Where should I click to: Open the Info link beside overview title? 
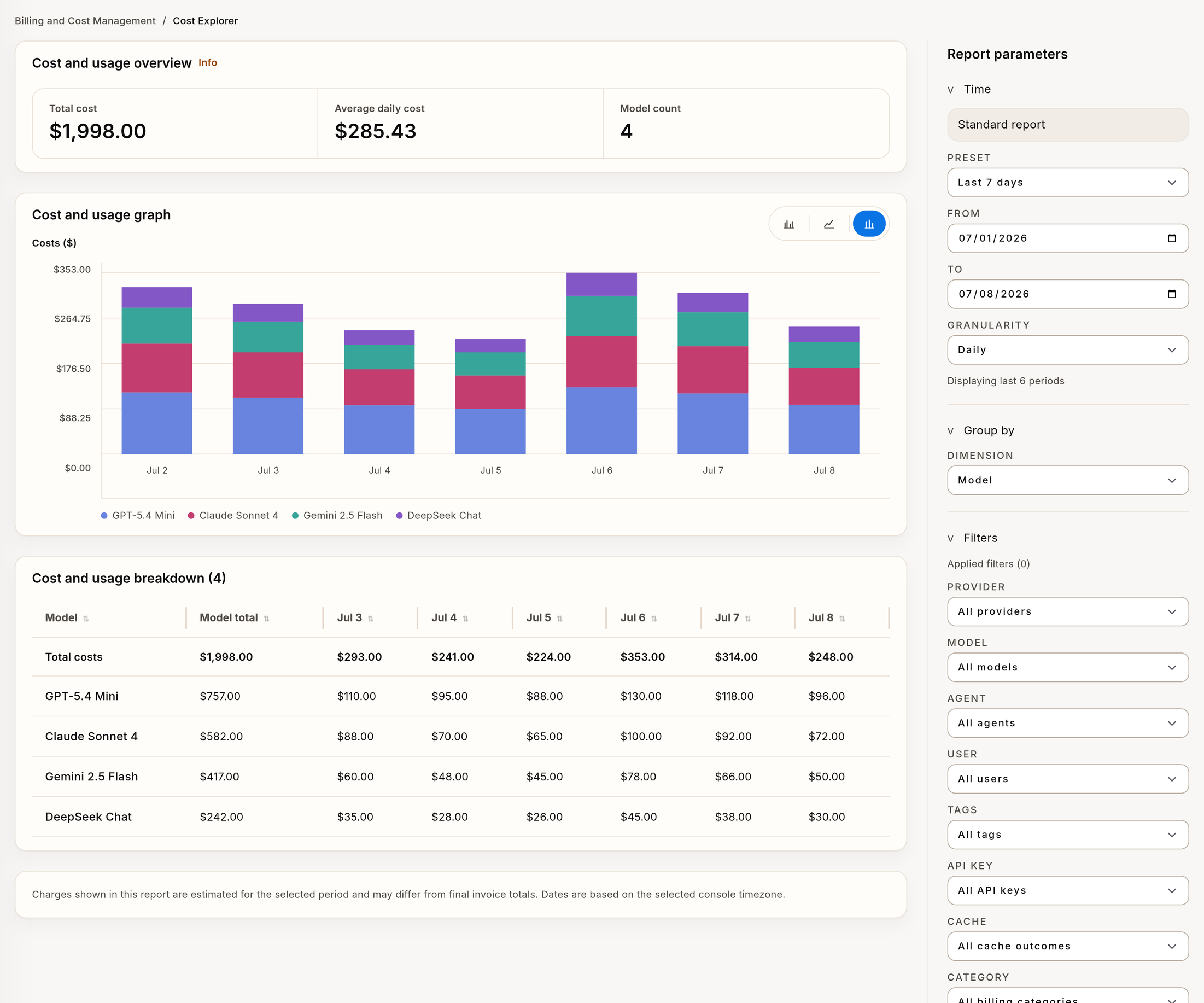(208, 62)
